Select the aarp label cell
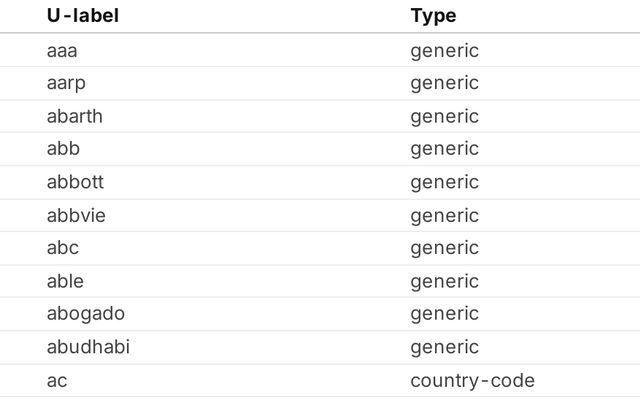Image resolution: width=640 pixels, height=400 pixels. [x=66, y=83]
